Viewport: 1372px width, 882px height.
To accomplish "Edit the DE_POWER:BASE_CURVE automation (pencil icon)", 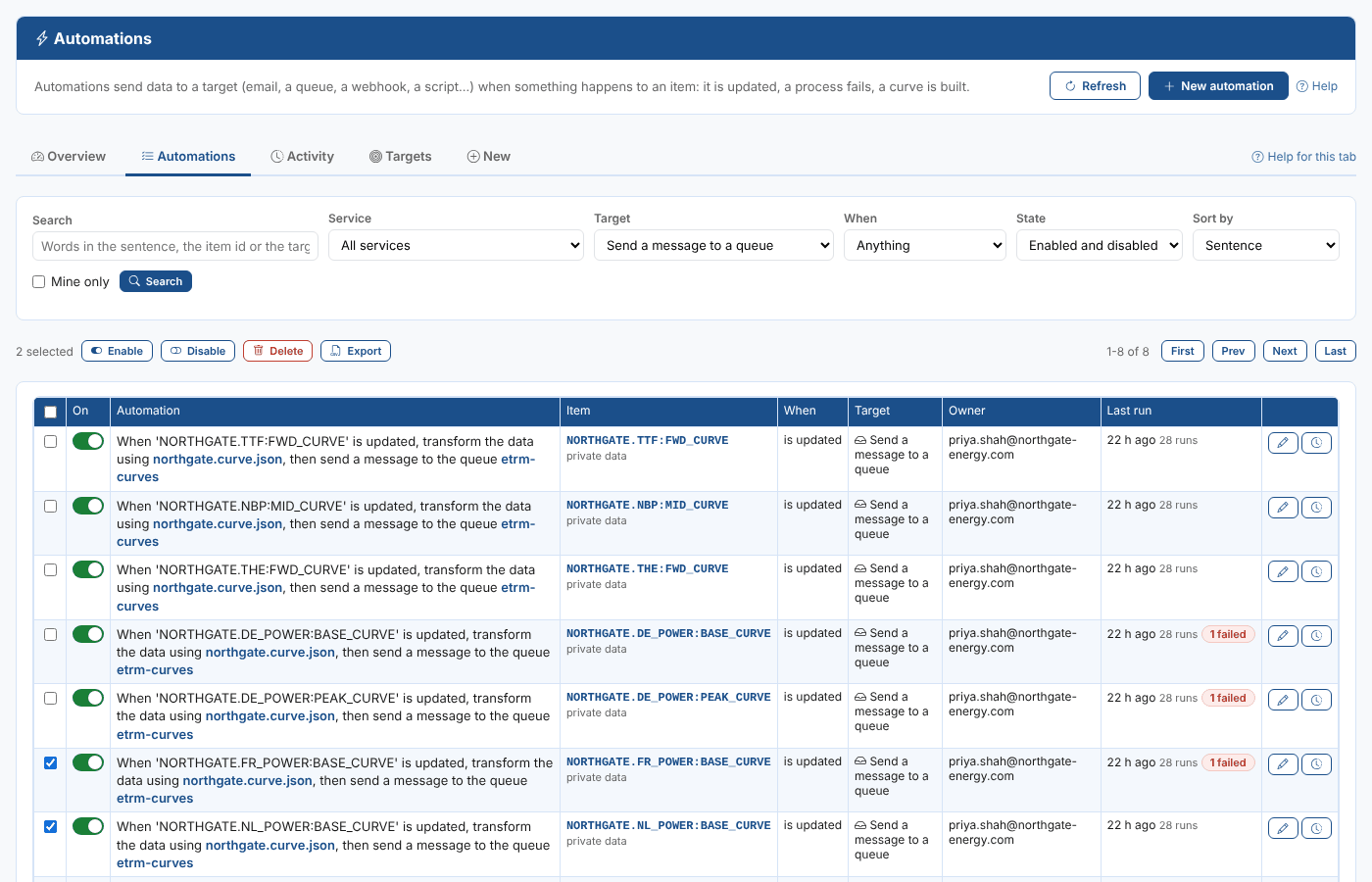I will coord(1283,636).
